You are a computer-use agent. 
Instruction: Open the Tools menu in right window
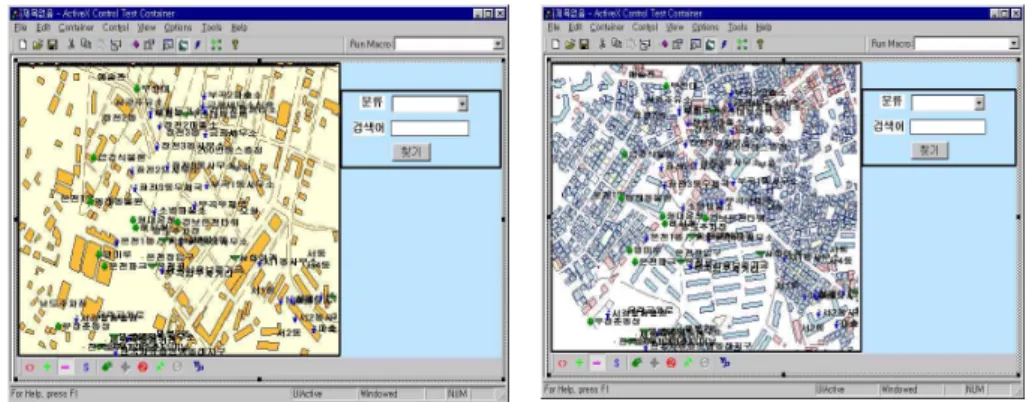coord(737,28)
